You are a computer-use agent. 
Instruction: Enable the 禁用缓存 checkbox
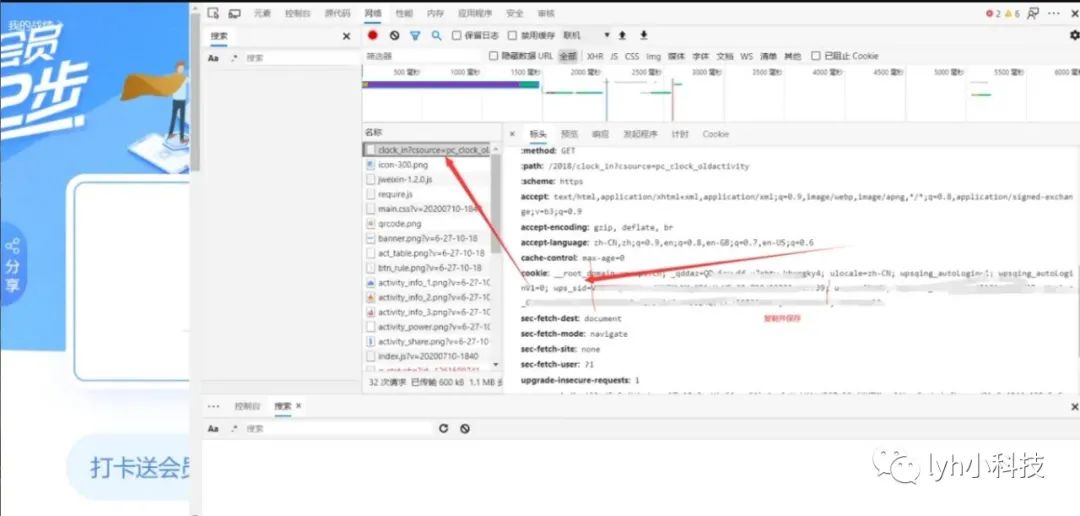[511, 35]
